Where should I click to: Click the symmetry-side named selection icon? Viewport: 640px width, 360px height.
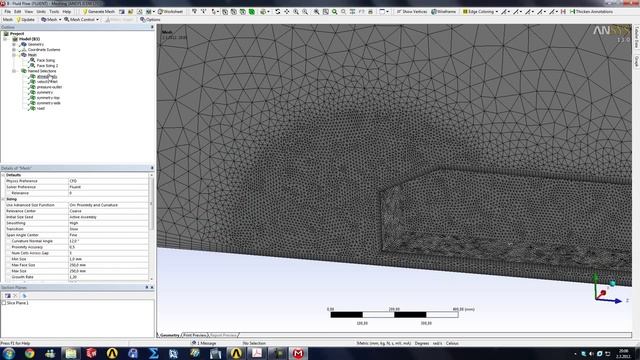point(32,103)
